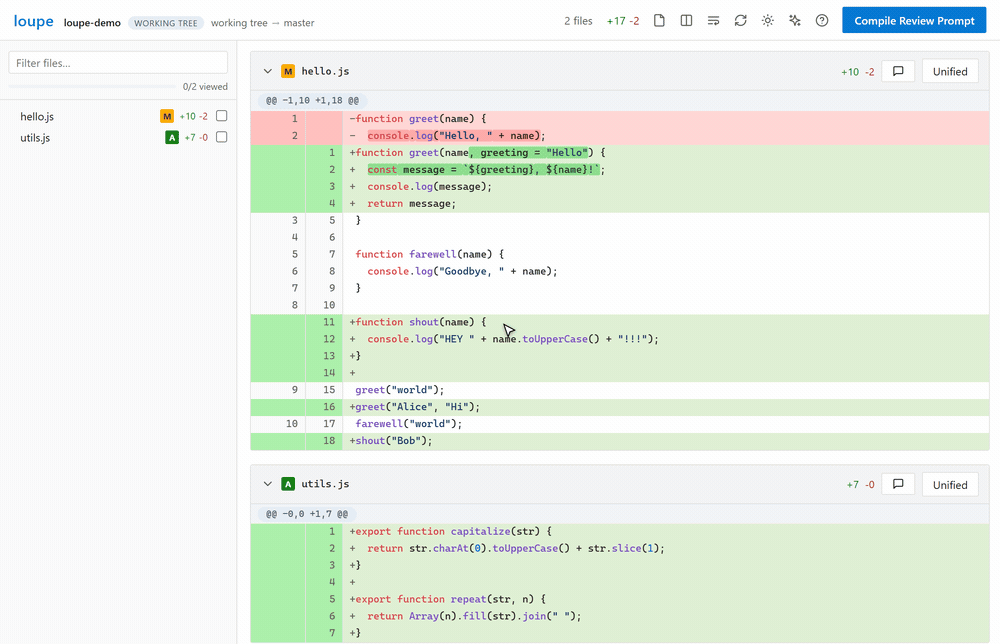Mark hello.js as viewed in sidebar
This screenshot has height=644, width=1000.
coord(221,116)
